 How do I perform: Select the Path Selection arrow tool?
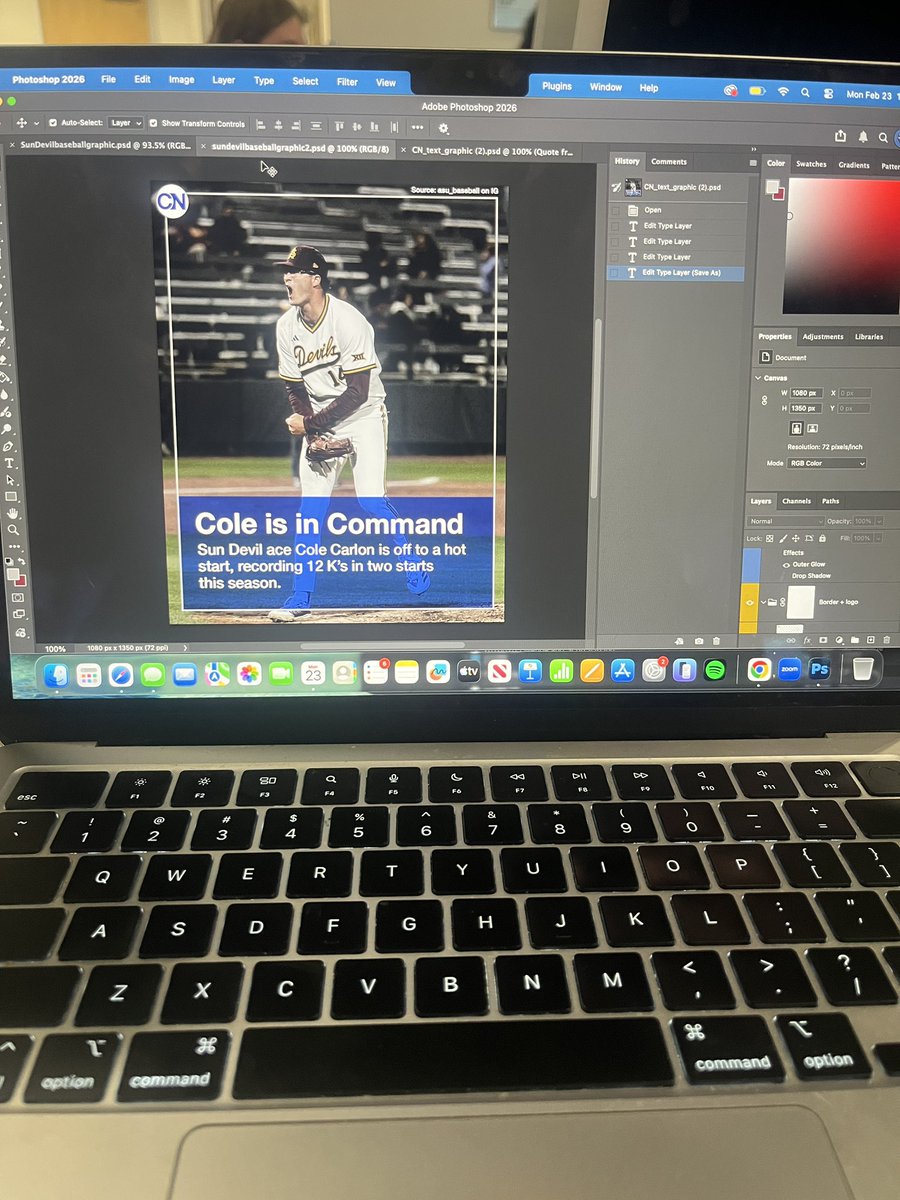[10, 480]
